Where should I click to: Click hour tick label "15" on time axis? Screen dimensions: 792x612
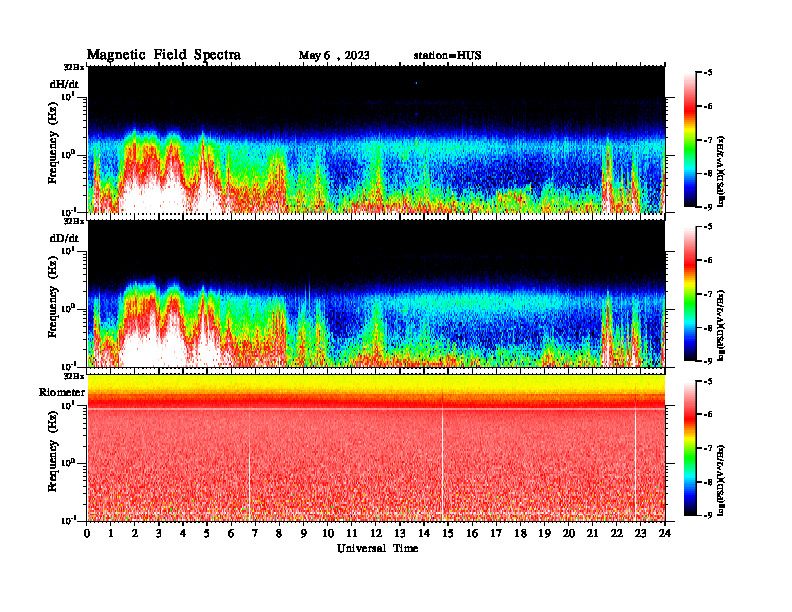tap(448, 533)
